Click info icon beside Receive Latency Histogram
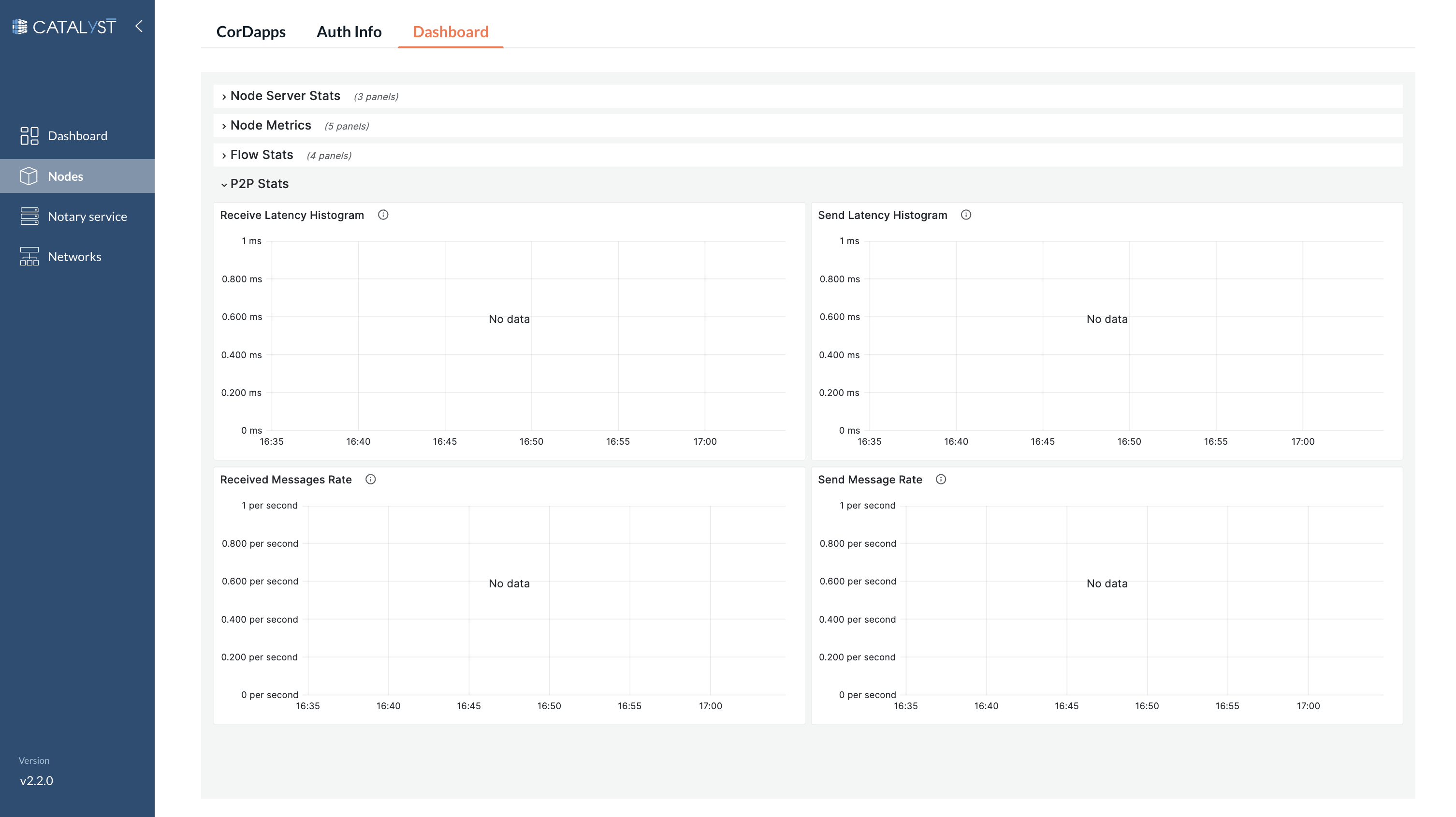The height and width of the screenshot is (817, 1456). click(x=383, y=215)
